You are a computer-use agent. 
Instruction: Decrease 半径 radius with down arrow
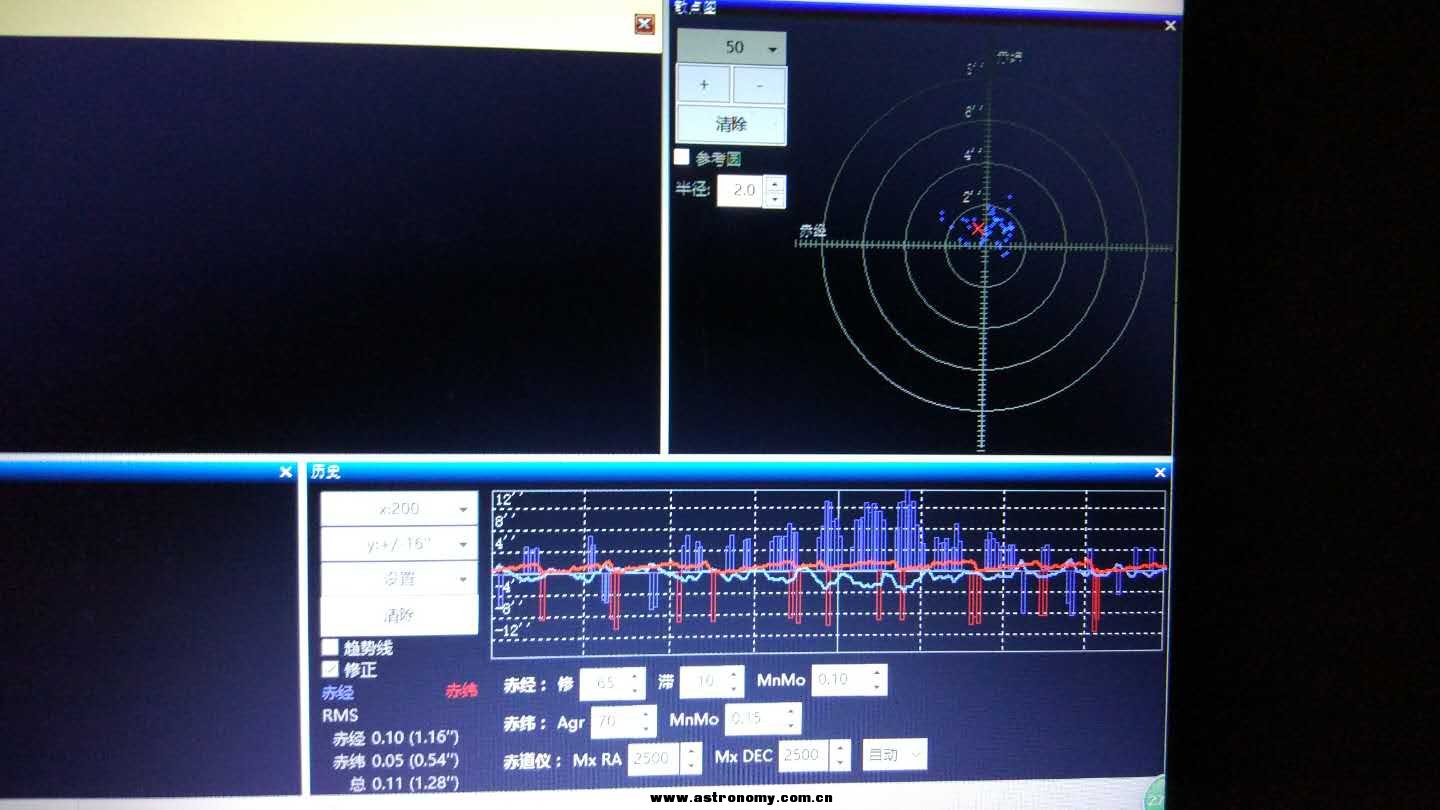coord(774,199)
